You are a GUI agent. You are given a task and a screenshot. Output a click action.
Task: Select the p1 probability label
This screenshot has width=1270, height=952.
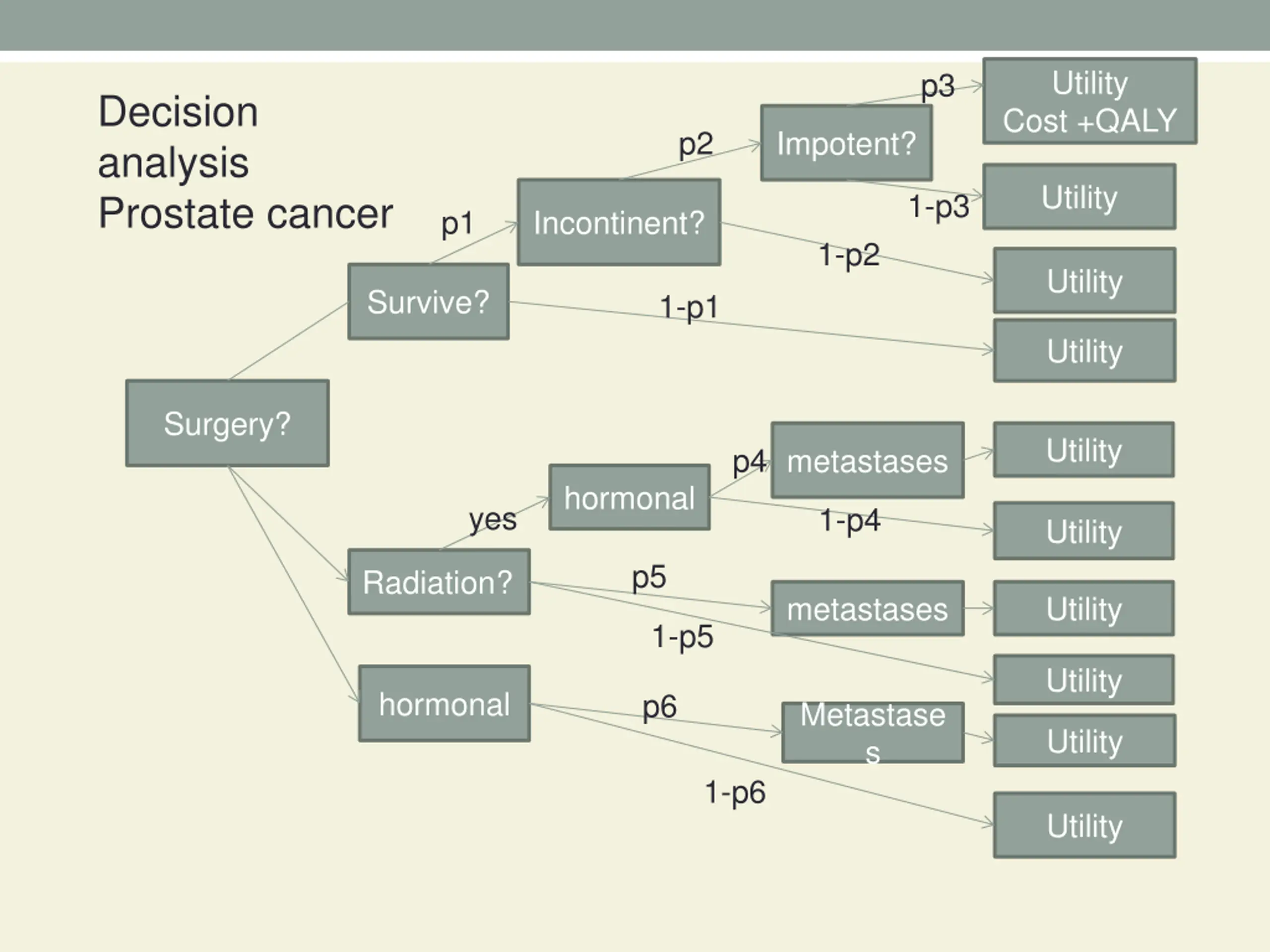457,223
